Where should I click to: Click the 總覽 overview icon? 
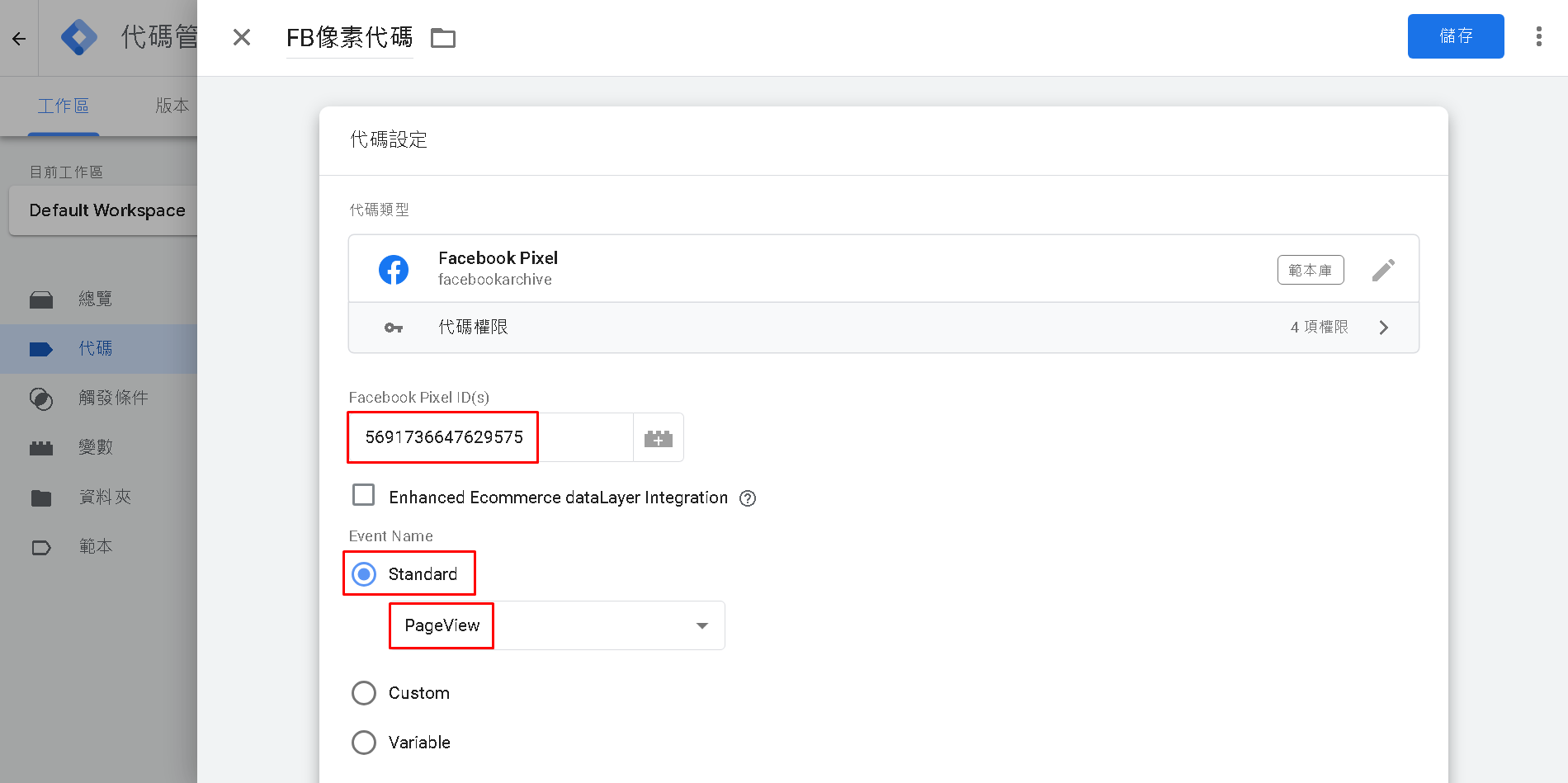tap(41, 300)
